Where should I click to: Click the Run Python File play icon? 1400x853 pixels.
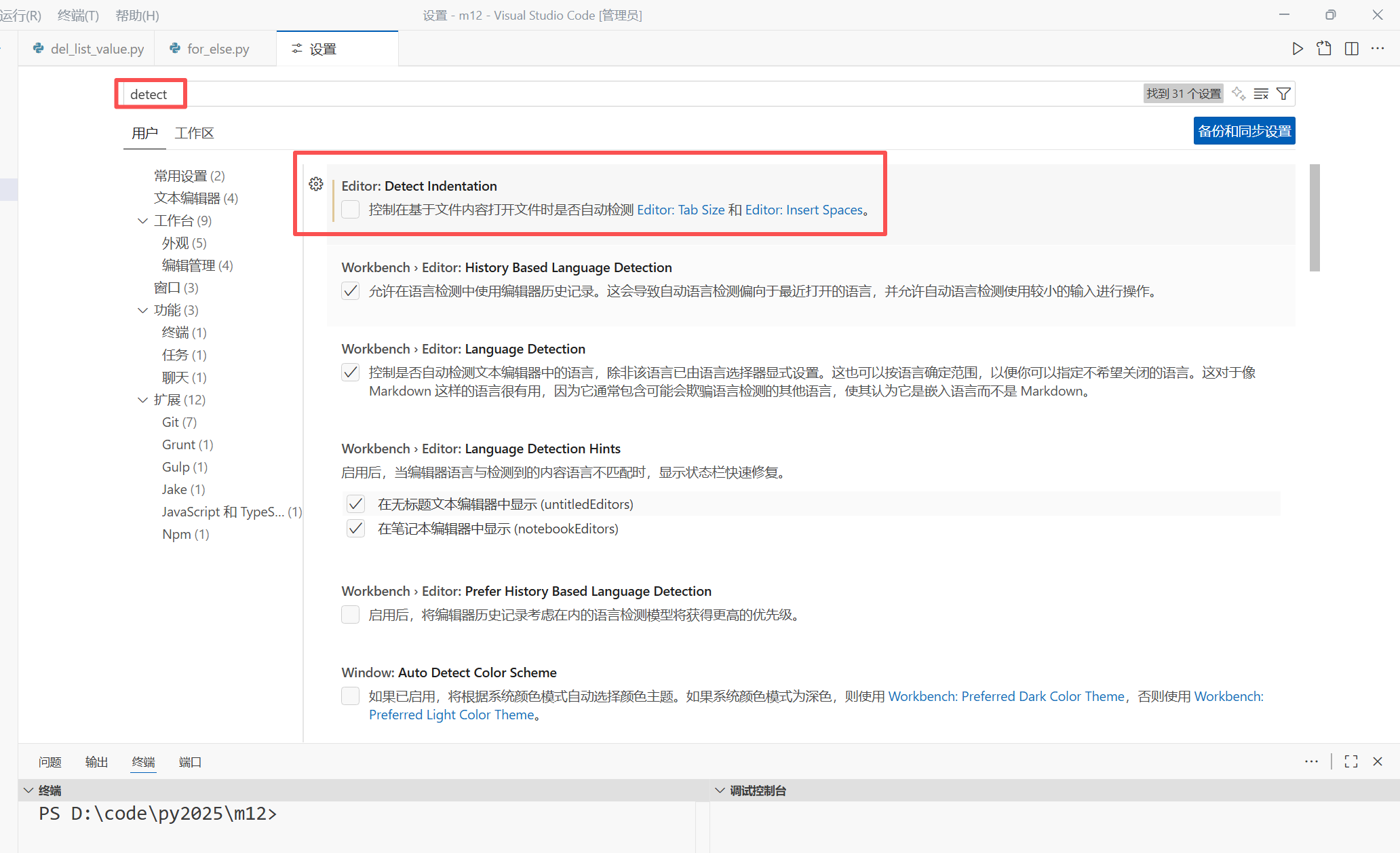(1297, 49)
